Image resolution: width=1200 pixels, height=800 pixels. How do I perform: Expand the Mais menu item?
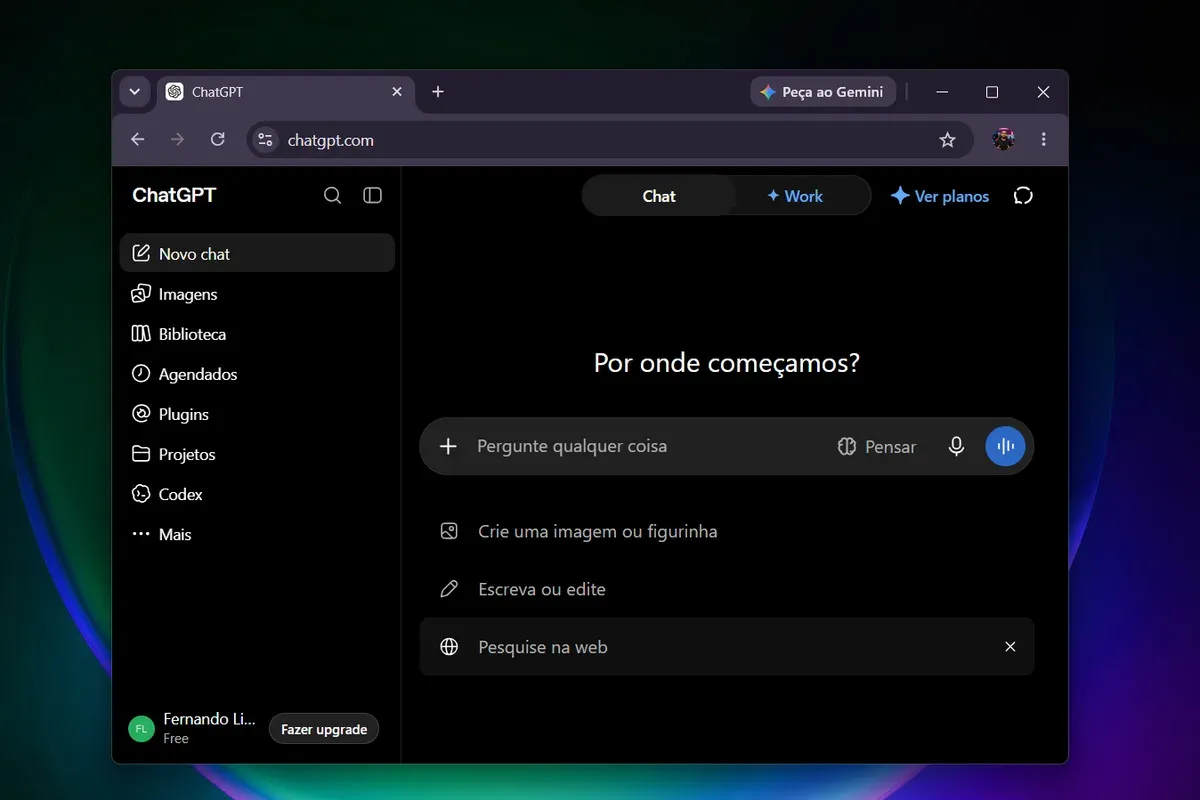257,534
